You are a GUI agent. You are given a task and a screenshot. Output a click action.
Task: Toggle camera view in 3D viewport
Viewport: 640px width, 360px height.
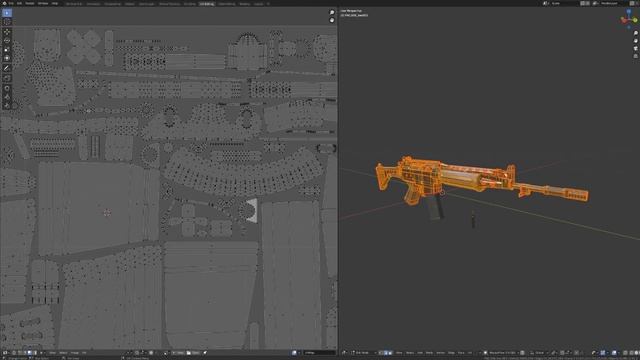click(636, 48)
